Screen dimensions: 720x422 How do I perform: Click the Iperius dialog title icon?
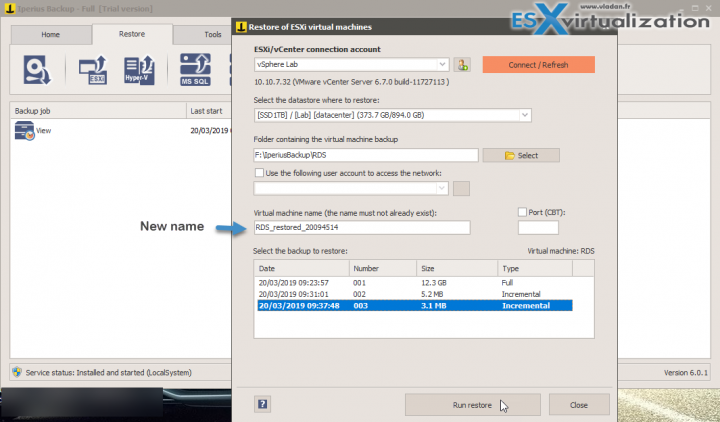[241, 27]
